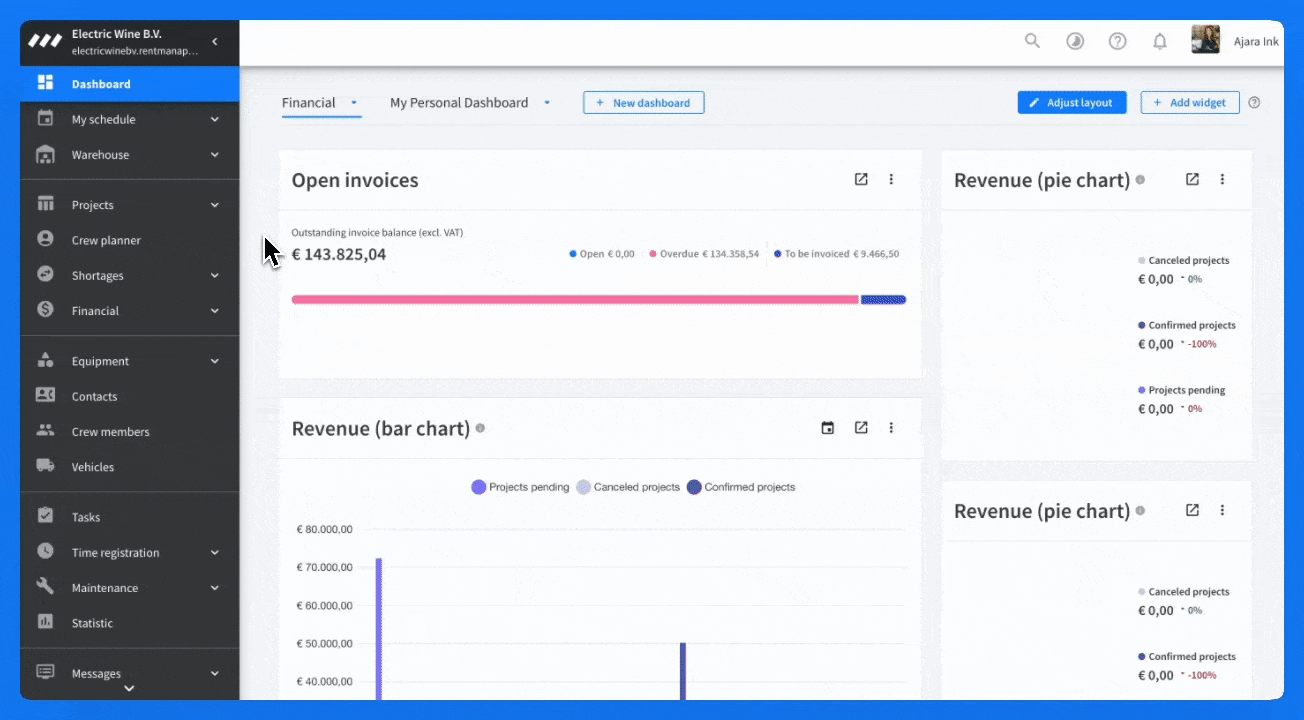The image size is (1304, 720).
Task: Click the pink overdue invoice bar
Action: 574,299
